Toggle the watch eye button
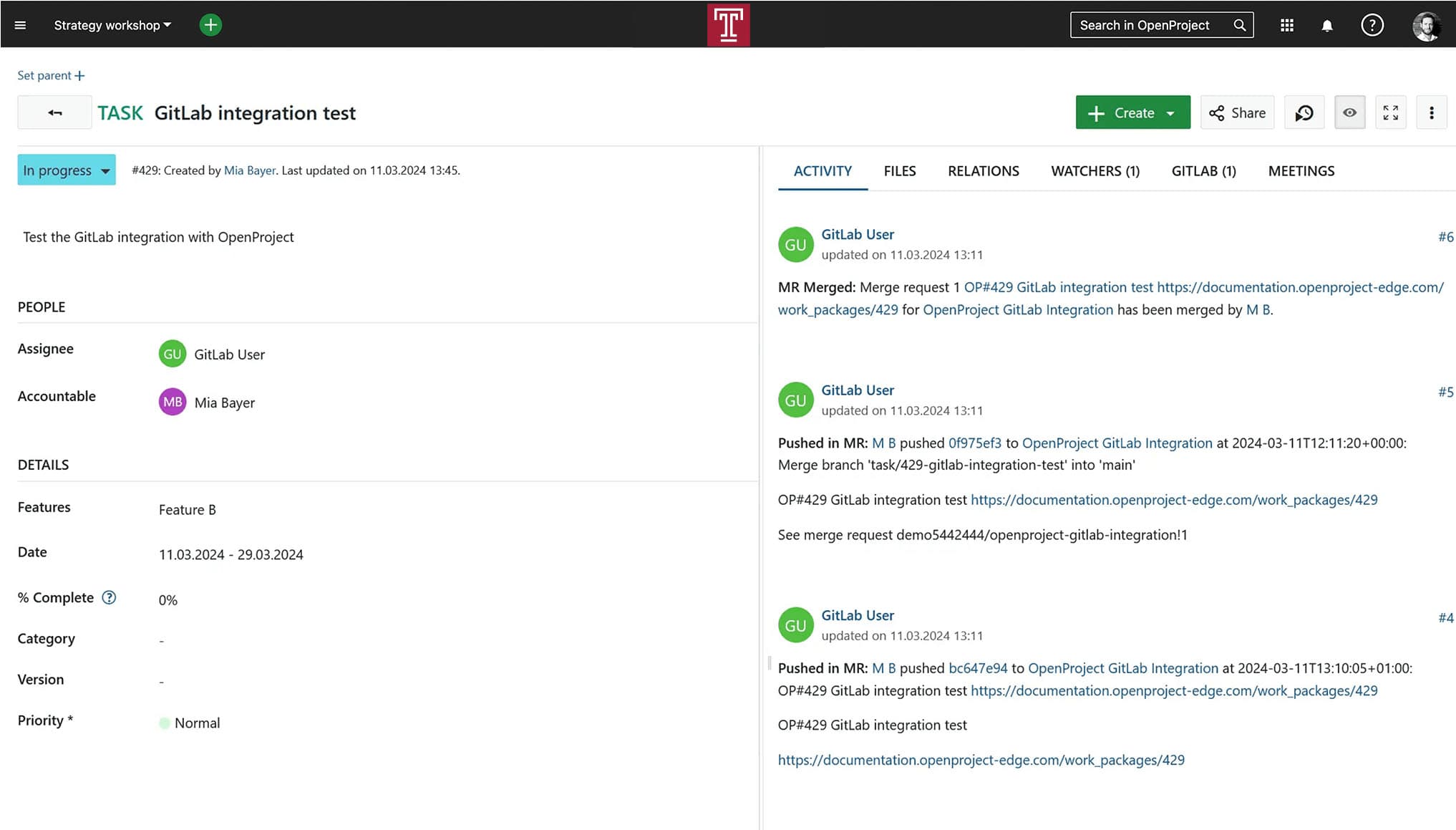The image size is (1456, 830). (x=1349, y=112)
